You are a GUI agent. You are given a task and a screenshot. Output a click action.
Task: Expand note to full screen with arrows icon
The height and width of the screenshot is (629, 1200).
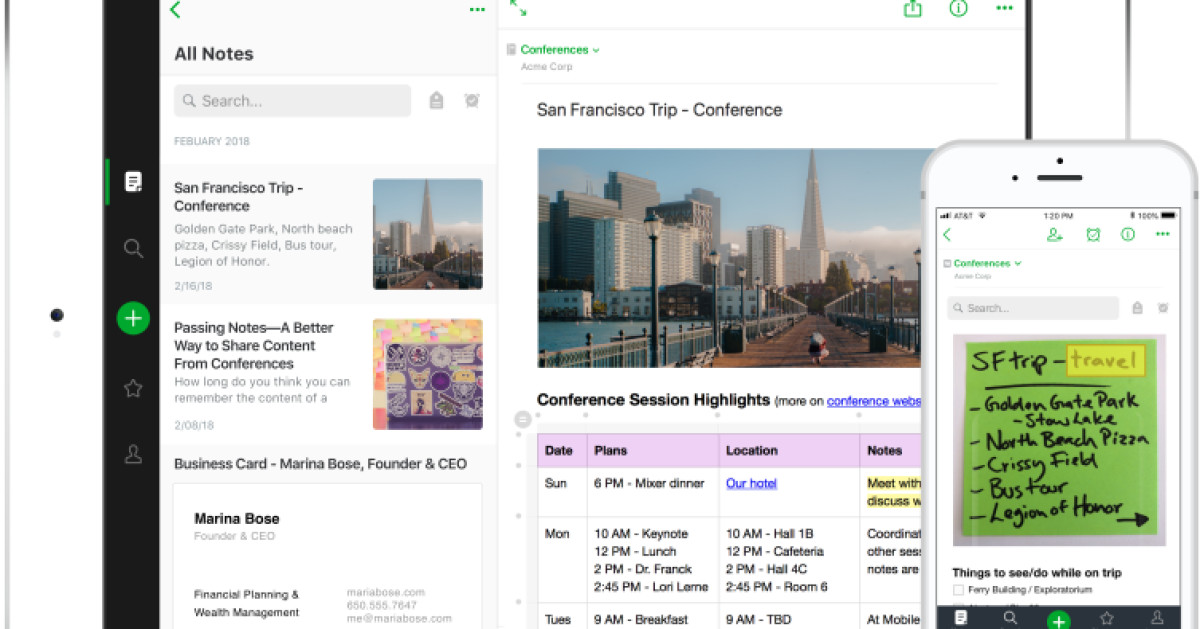coord(518,8)
